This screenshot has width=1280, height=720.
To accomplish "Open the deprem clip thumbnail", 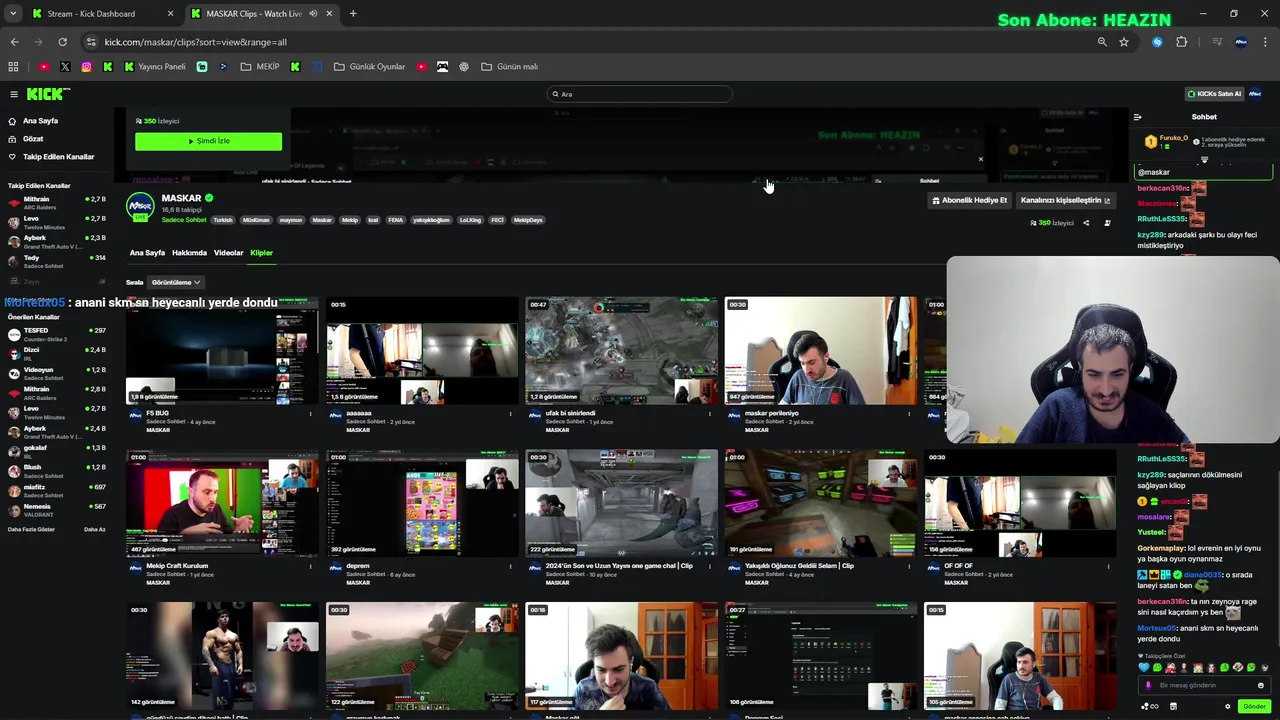I will point(422,503).
